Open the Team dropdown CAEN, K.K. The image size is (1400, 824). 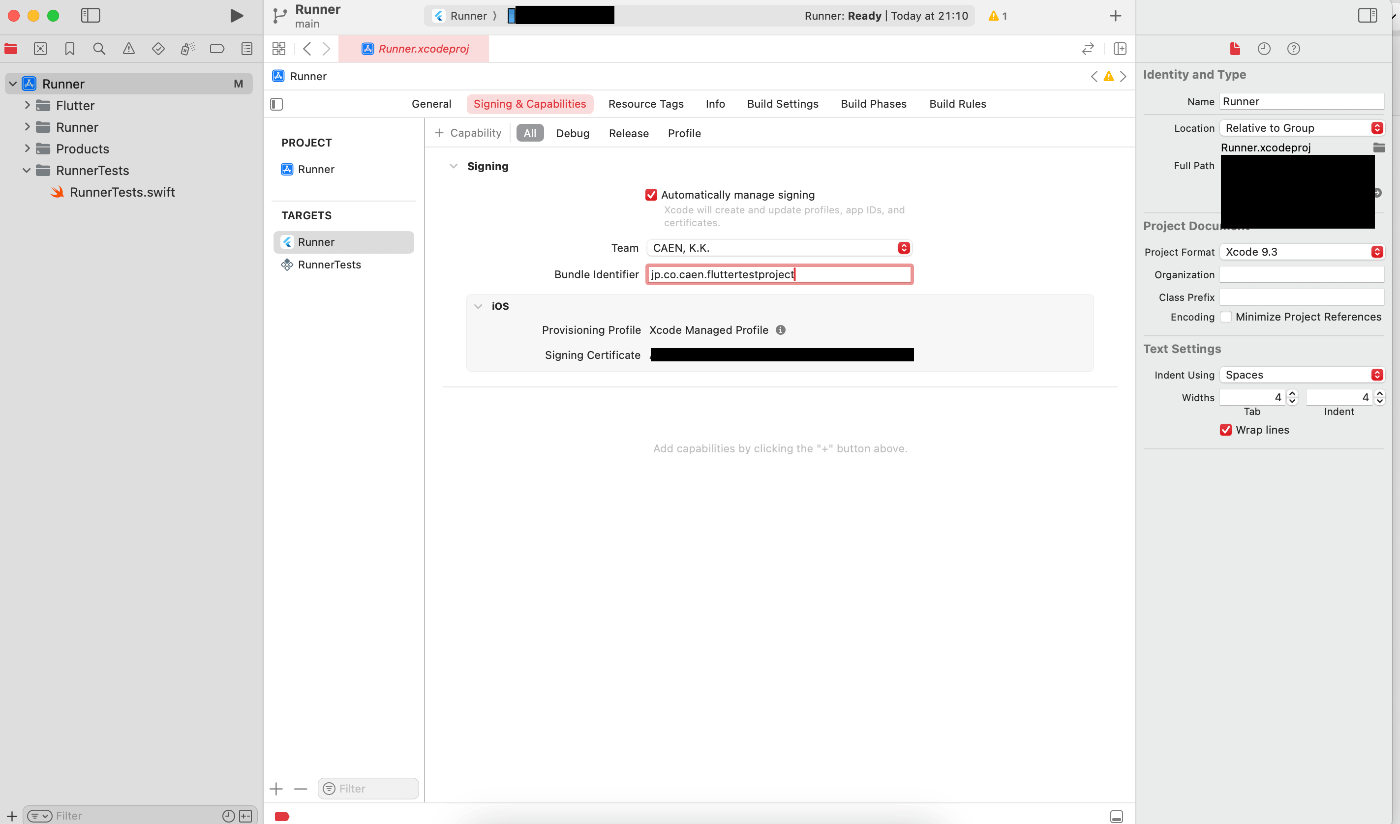tap(779, 248)
